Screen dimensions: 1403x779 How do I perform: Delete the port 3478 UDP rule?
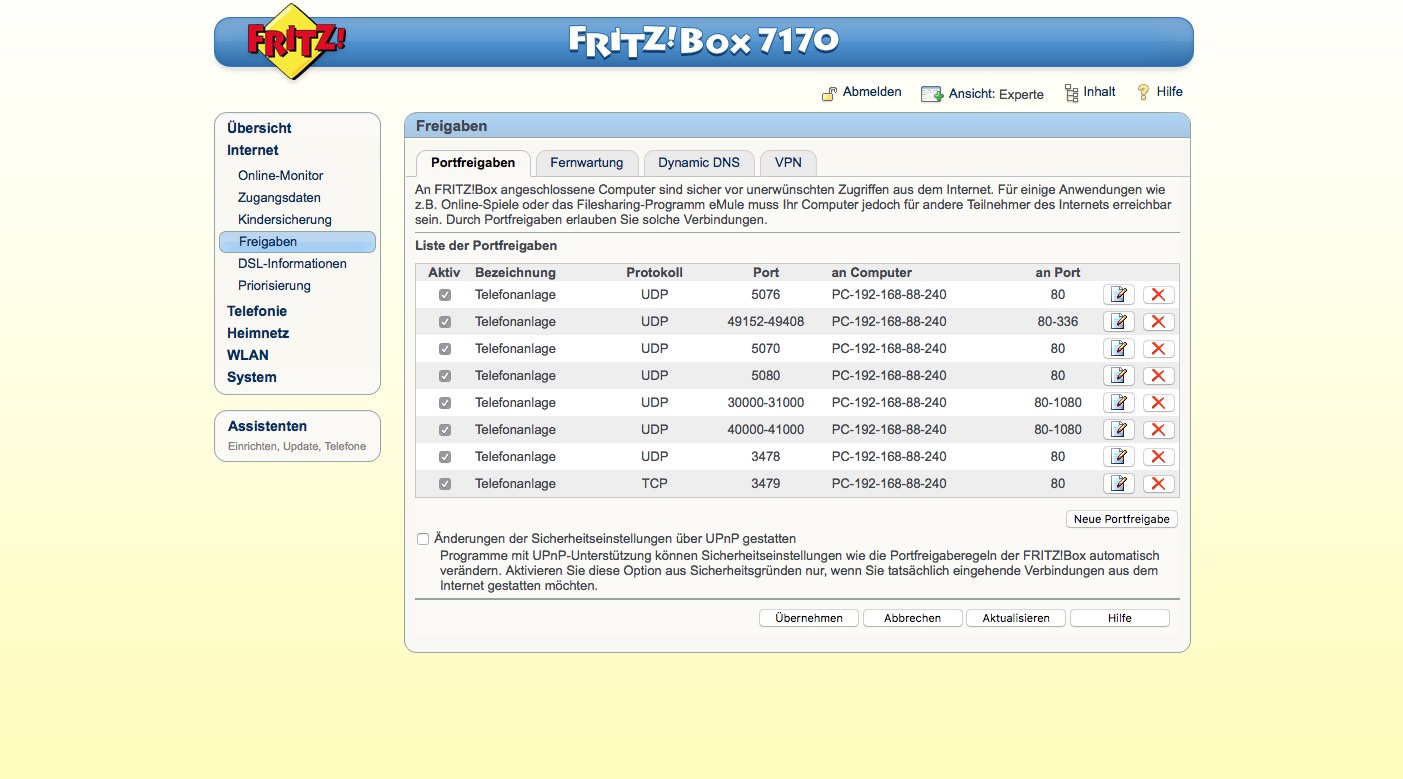coord(1158,457)
